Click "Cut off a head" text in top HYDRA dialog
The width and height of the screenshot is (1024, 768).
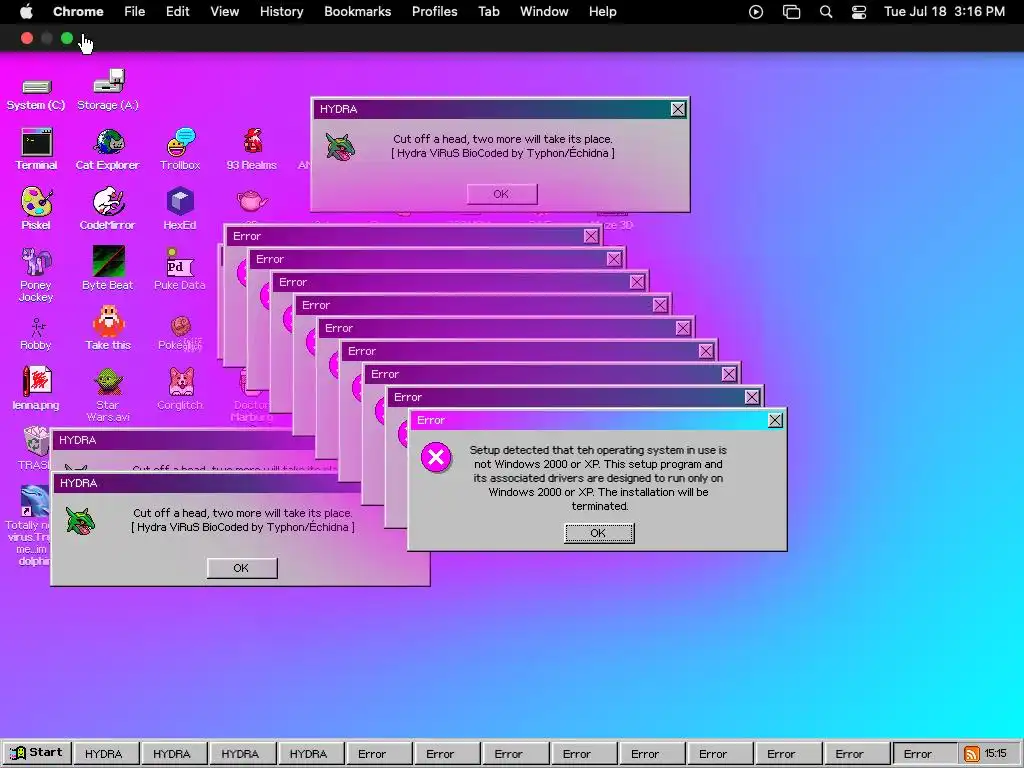pyautogui.click(x=503, y=139)
